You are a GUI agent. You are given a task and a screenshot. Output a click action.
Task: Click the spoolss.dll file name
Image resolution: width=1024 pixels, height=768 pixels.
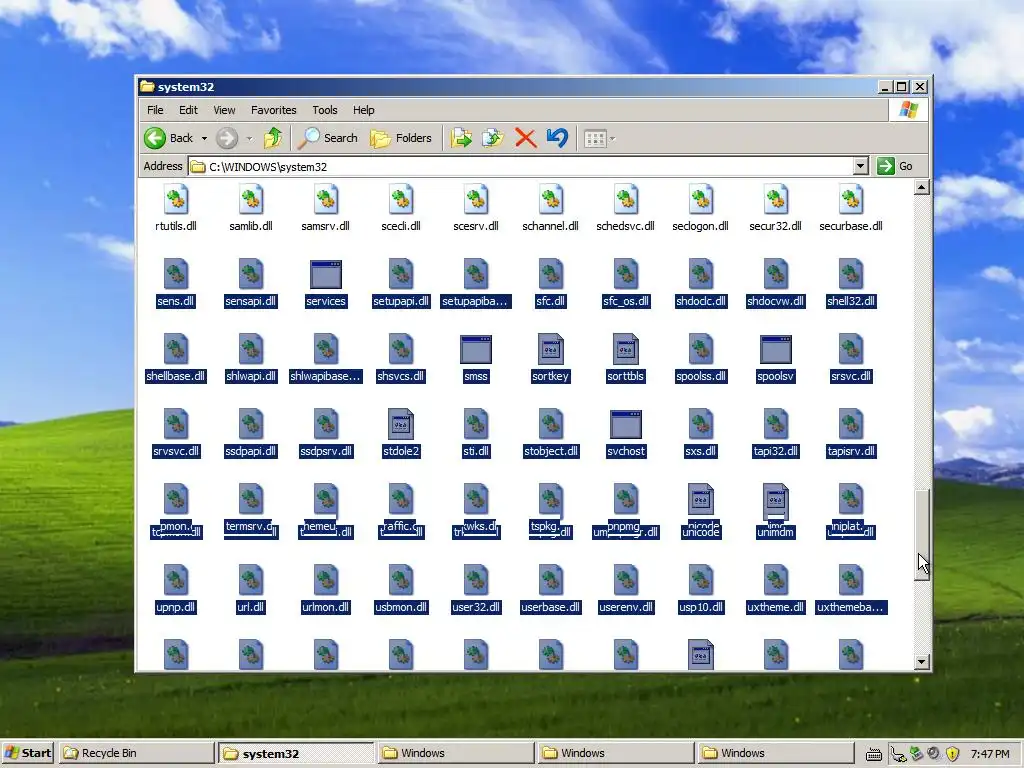[x=701, y=376]
